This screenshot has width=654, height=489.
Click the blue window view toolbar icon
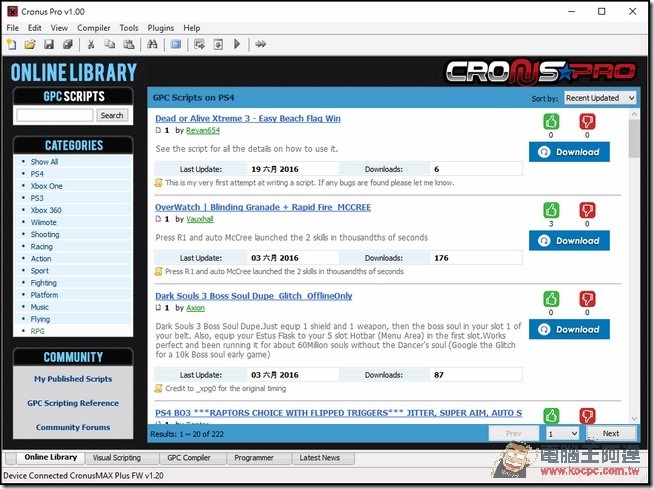coord(176,44)
